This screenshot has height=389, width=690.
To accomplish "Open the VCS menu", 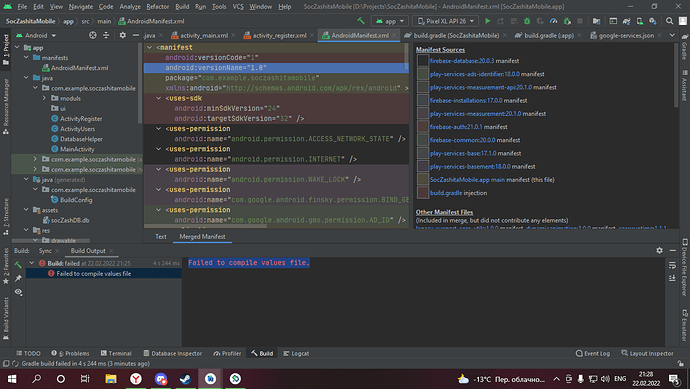I will tap(238, 7).
